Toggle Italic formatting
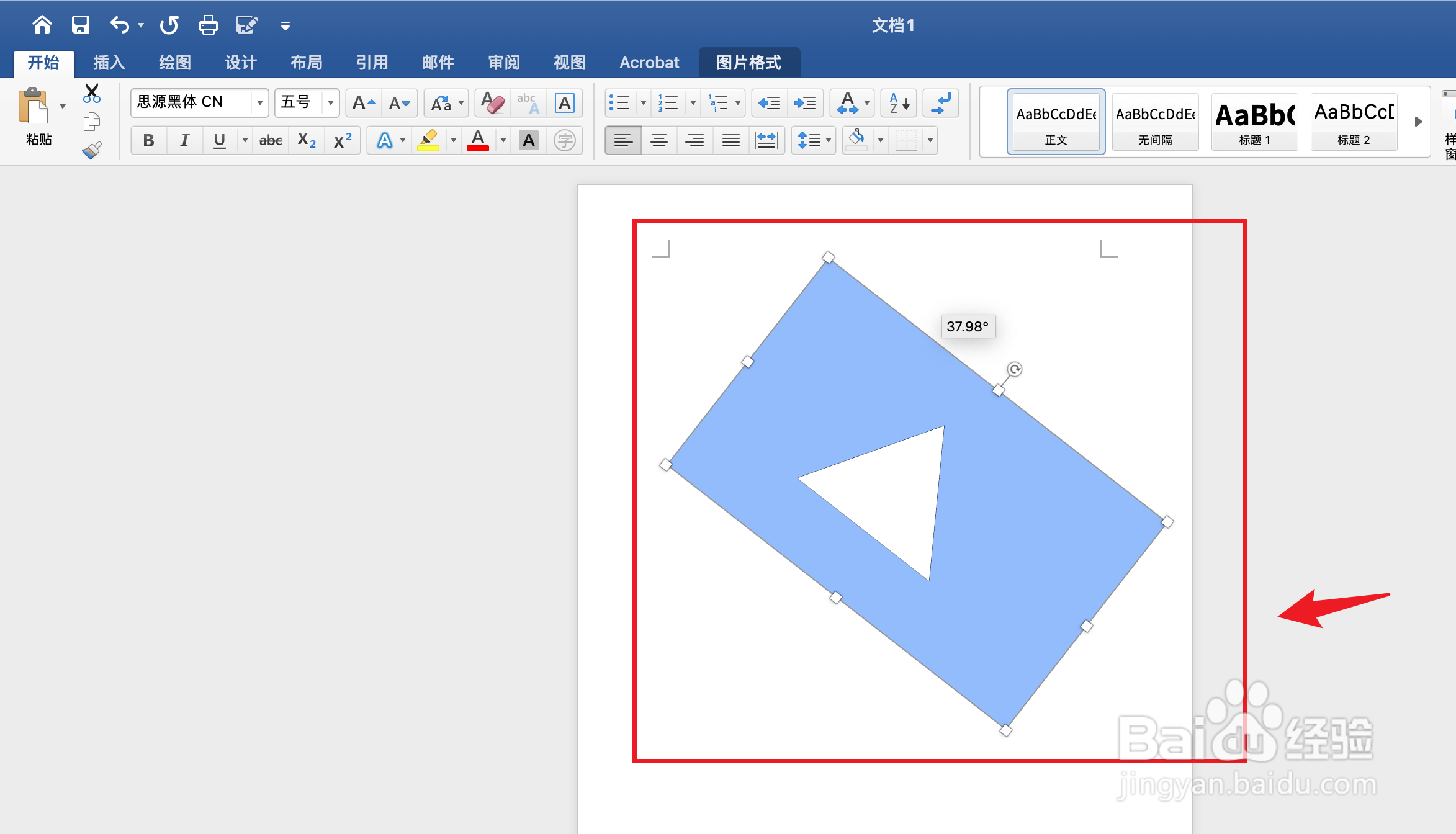The height and width of the screenshot is (834, 1456). coord(184,141)
